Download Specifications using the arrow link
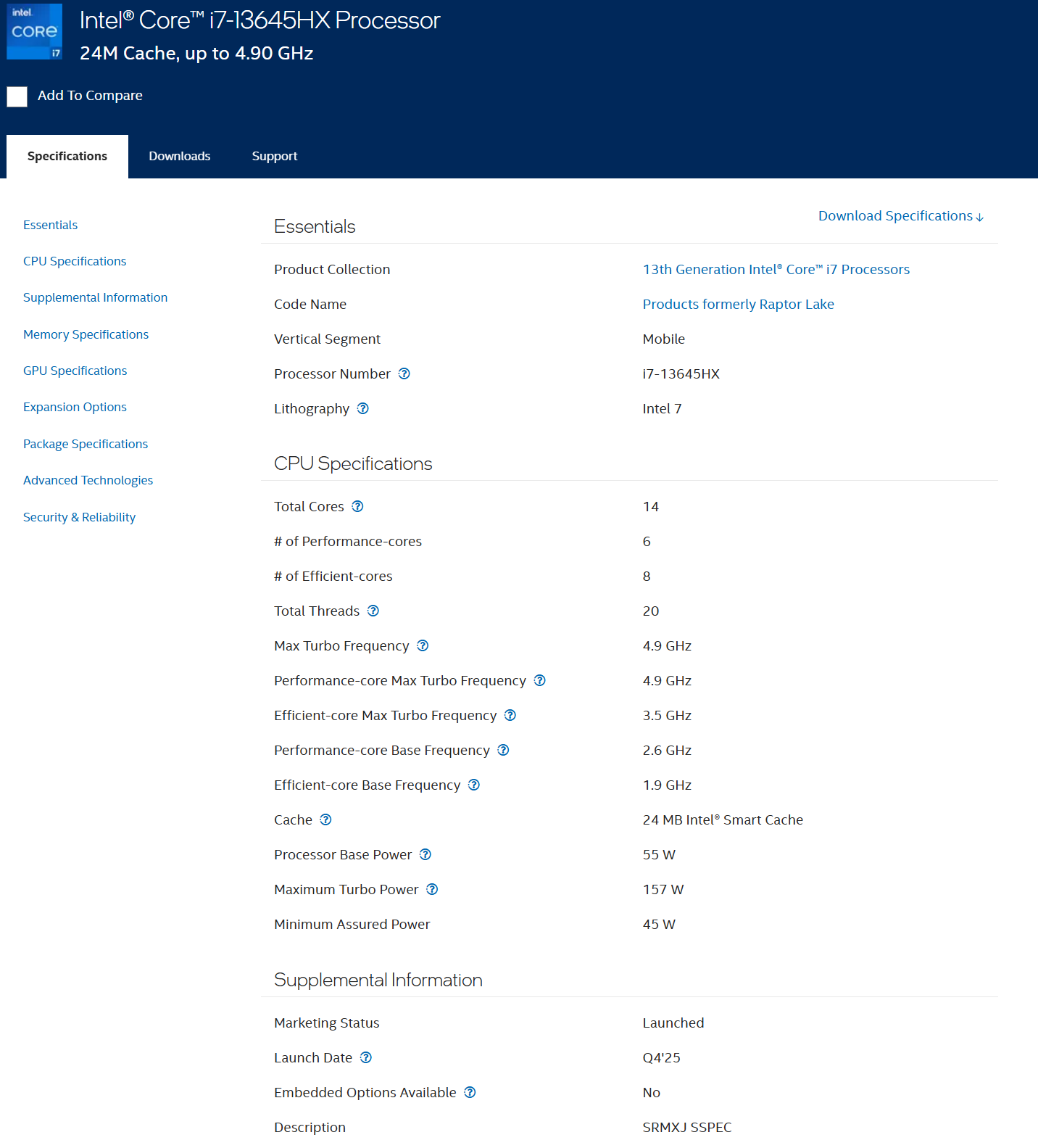1038x1148 pixels. click(x=900, y=216)
